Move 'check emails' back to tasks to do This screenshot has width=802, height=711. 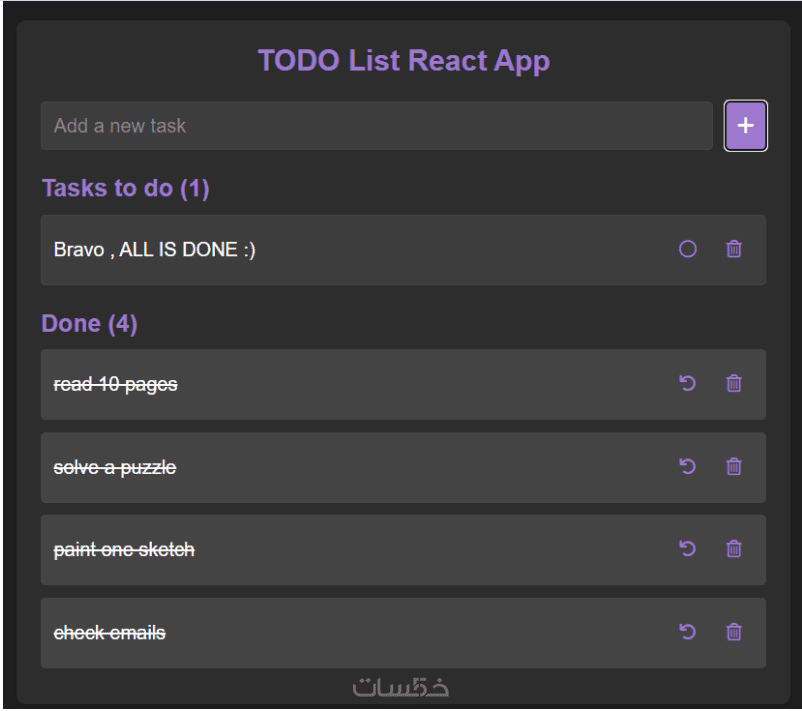pyautogui.click(x=687, y=632)
